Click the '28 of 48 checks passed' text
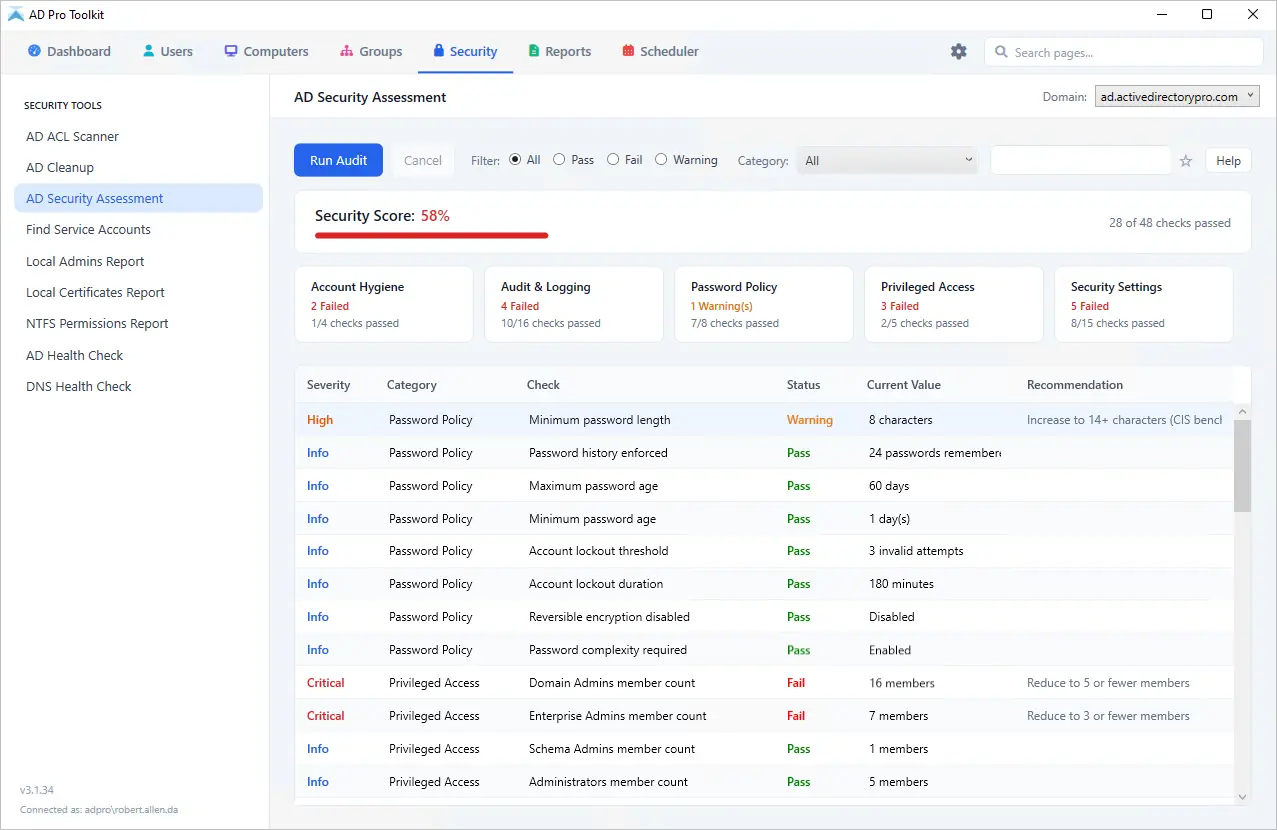Viewport: 1277px width, 830px height. pyautogui.click(x=1170, y=223)
